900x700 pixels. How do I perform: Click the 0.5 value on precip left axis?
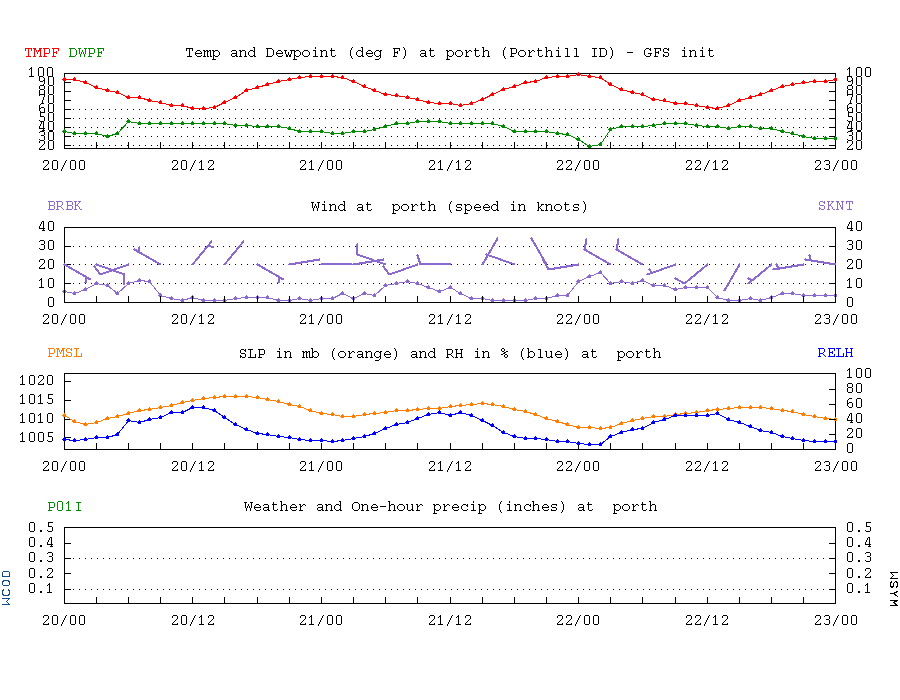coord(41,527)
